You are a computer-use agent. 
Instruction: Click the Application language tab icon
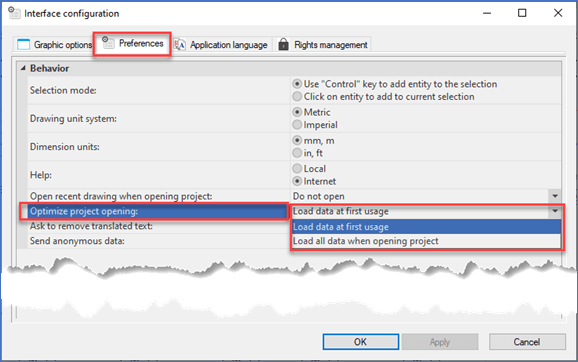180,45
